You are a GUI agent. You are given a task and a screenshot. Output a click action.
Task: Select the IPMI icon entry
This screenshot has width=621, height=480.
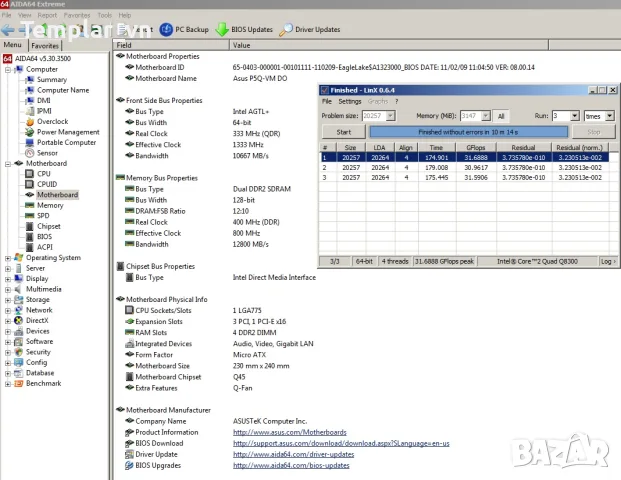point(30,111)
